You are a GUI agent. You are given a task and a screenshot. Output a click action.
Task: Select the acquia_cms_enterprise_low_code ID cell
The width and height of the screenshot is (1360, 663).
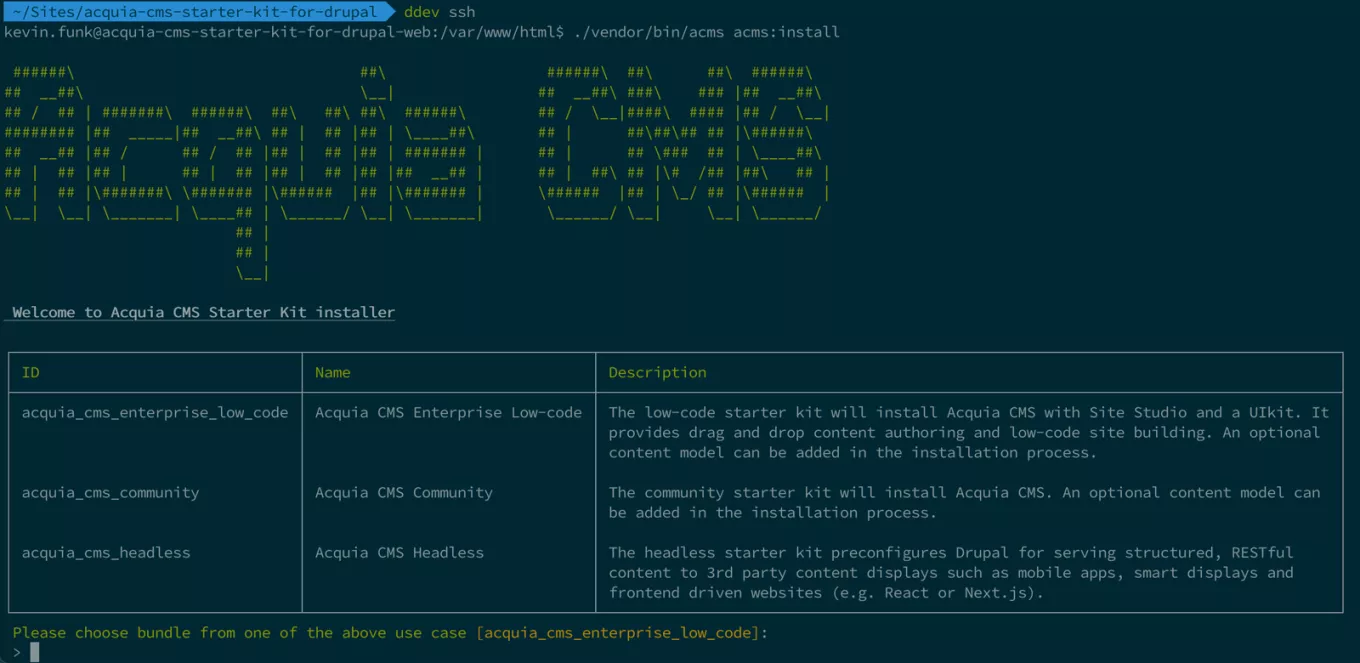coord(155,412)
